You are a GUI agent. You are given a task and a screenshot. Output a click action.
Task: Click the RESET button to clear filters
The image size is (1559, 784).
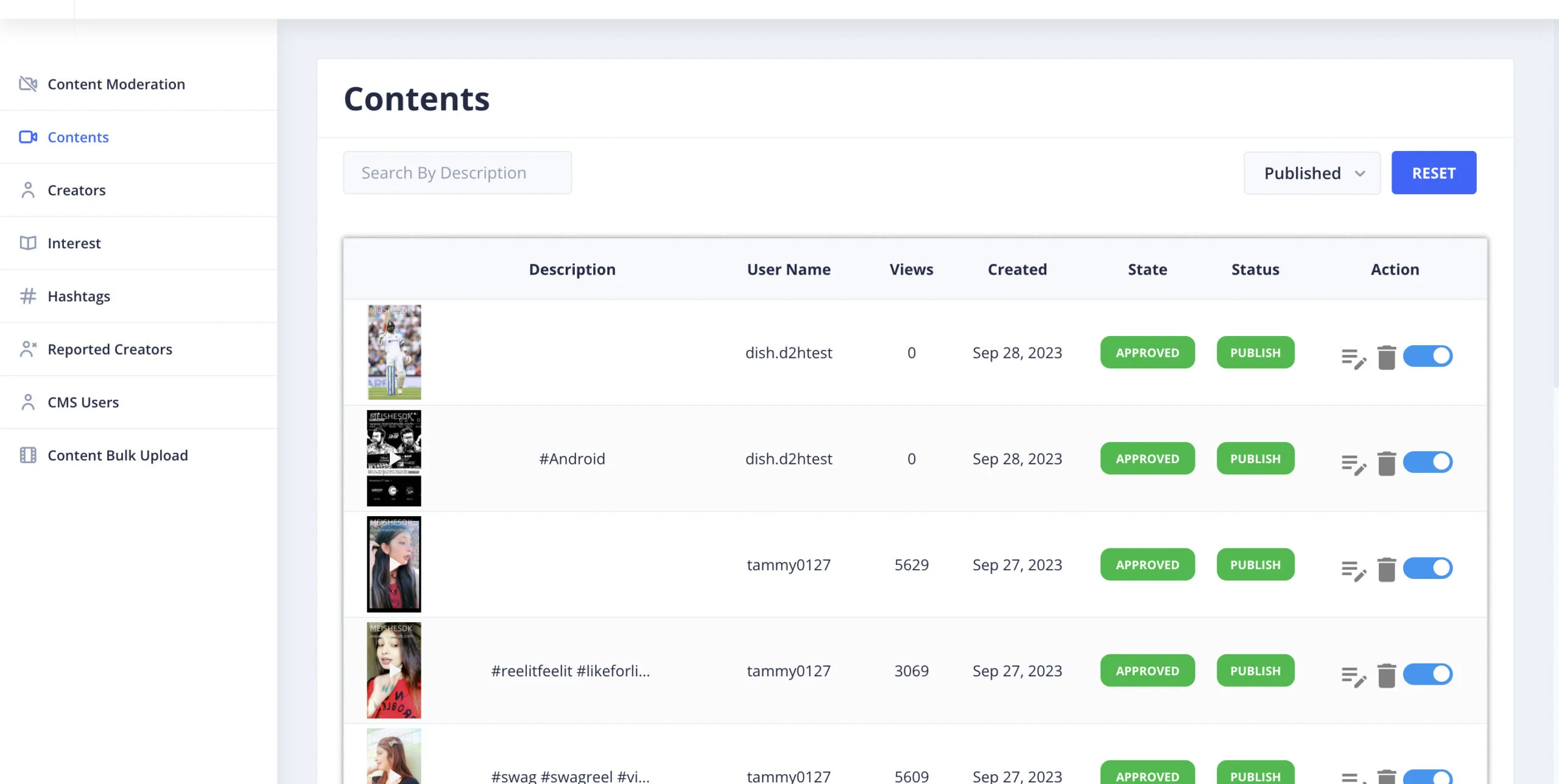coord(1434,172)
